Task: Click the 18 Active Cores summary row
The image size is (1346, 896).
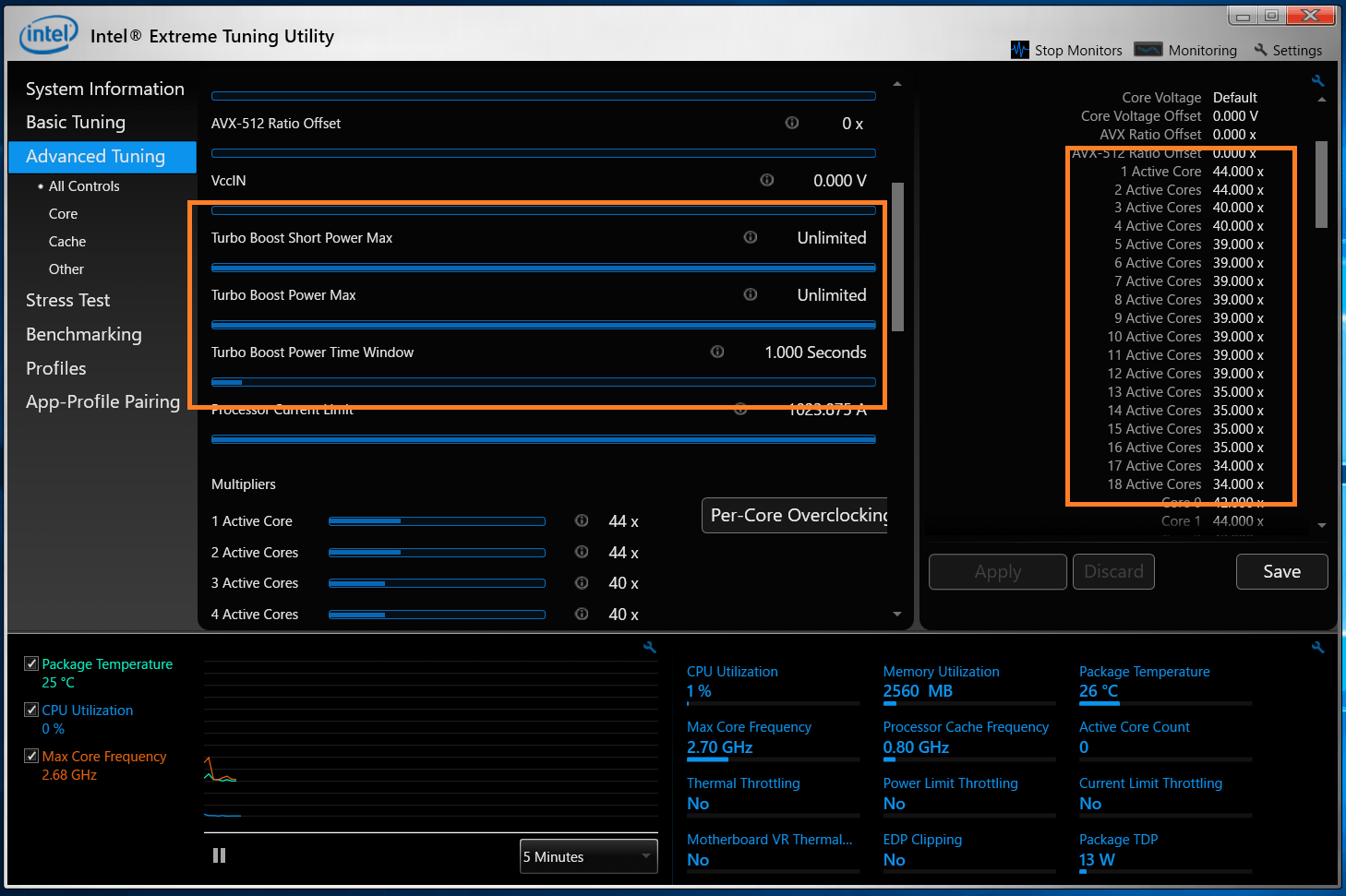Action: [x=1185, y=484]
